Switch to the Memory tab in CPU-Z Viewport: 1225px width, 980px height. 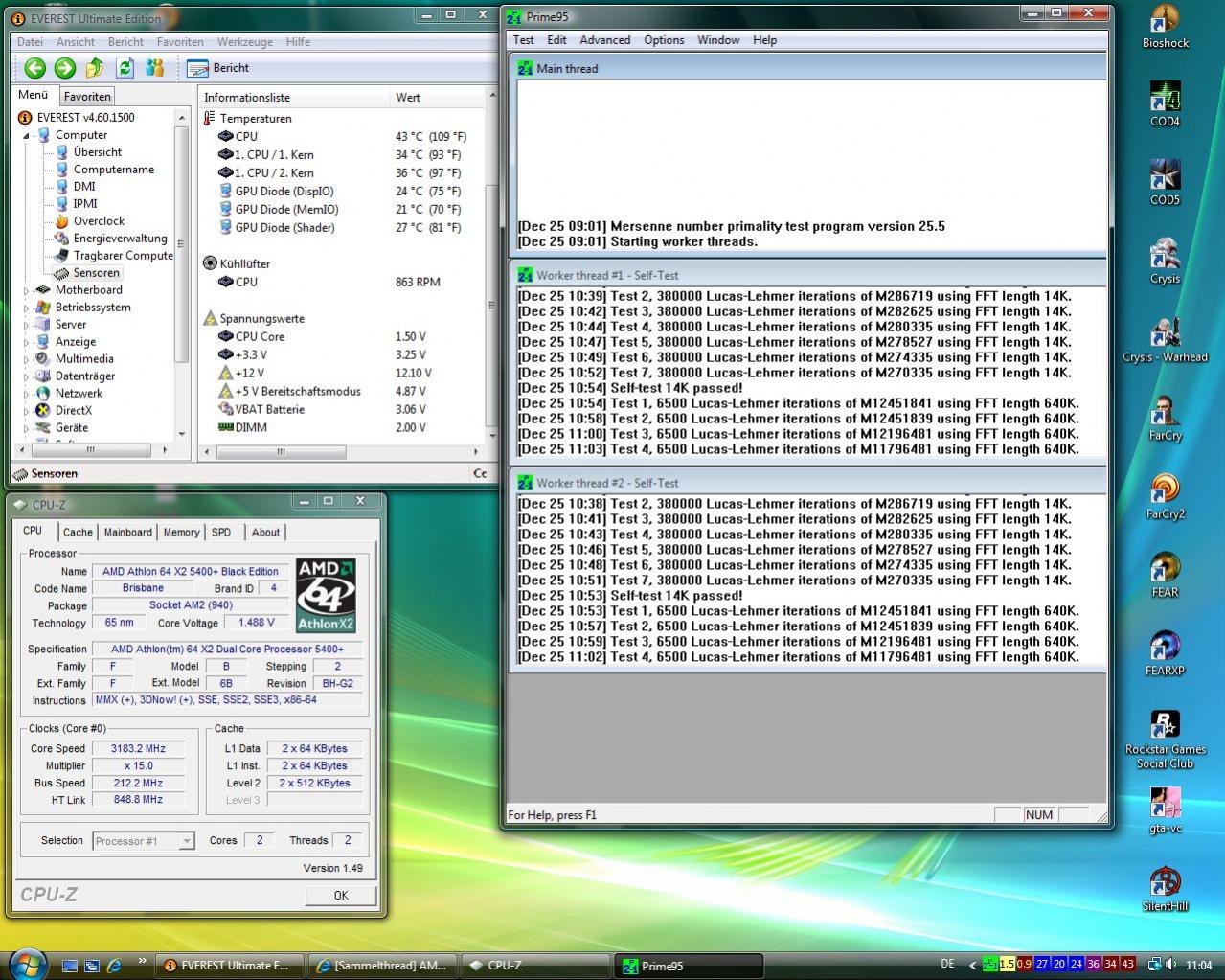(181, 533)
